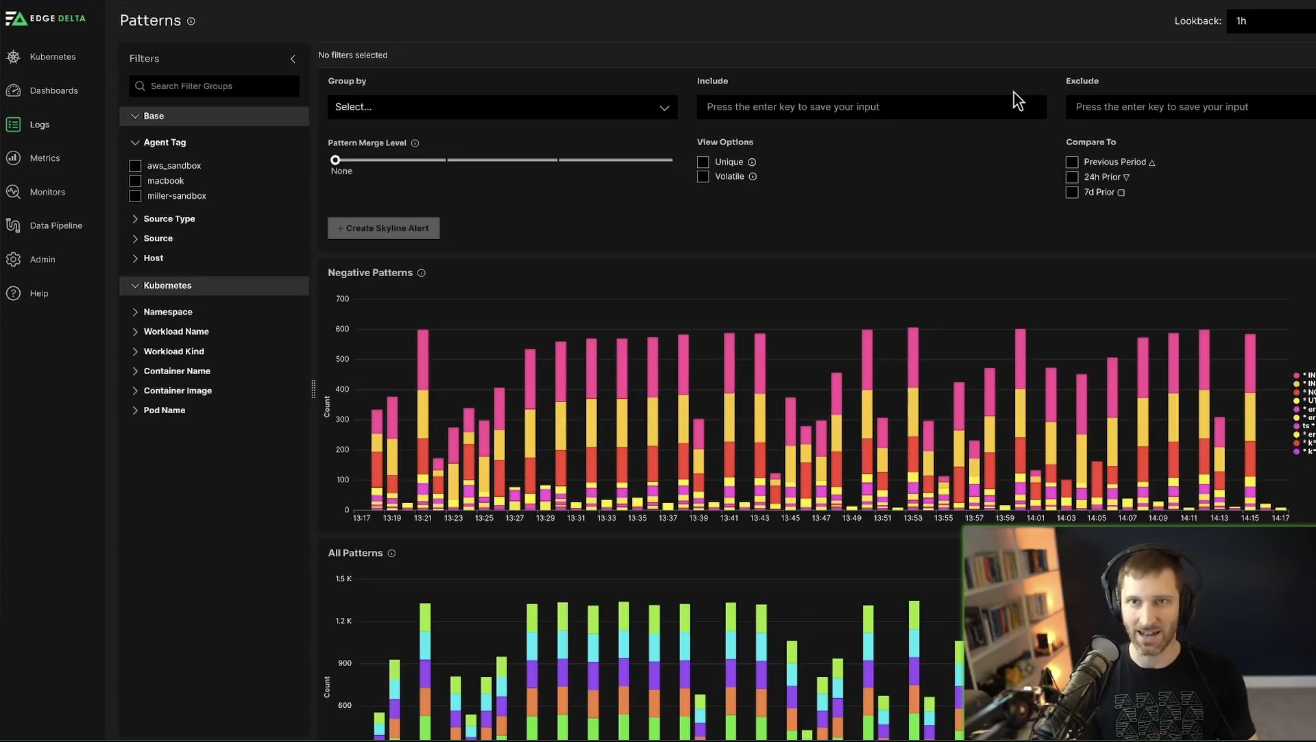Screen dimensions: 1316x742
Task: Click the Pattern Merge Level slider handle
Action: (x=335, y=160)
